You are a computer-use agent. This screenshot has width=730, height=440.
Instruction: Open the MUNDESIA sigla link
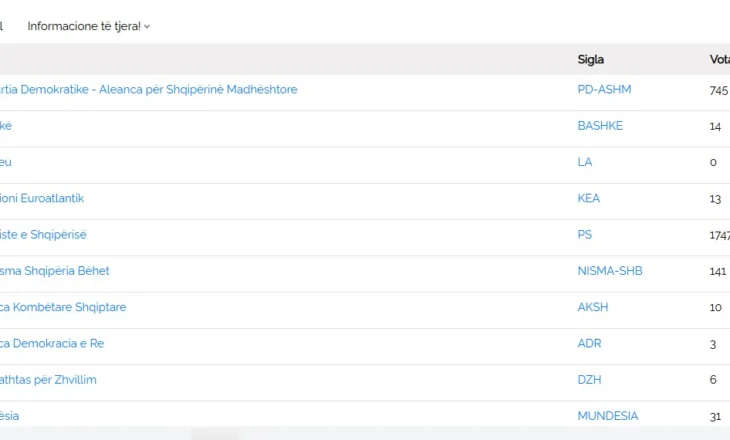(x=608, y=416)
